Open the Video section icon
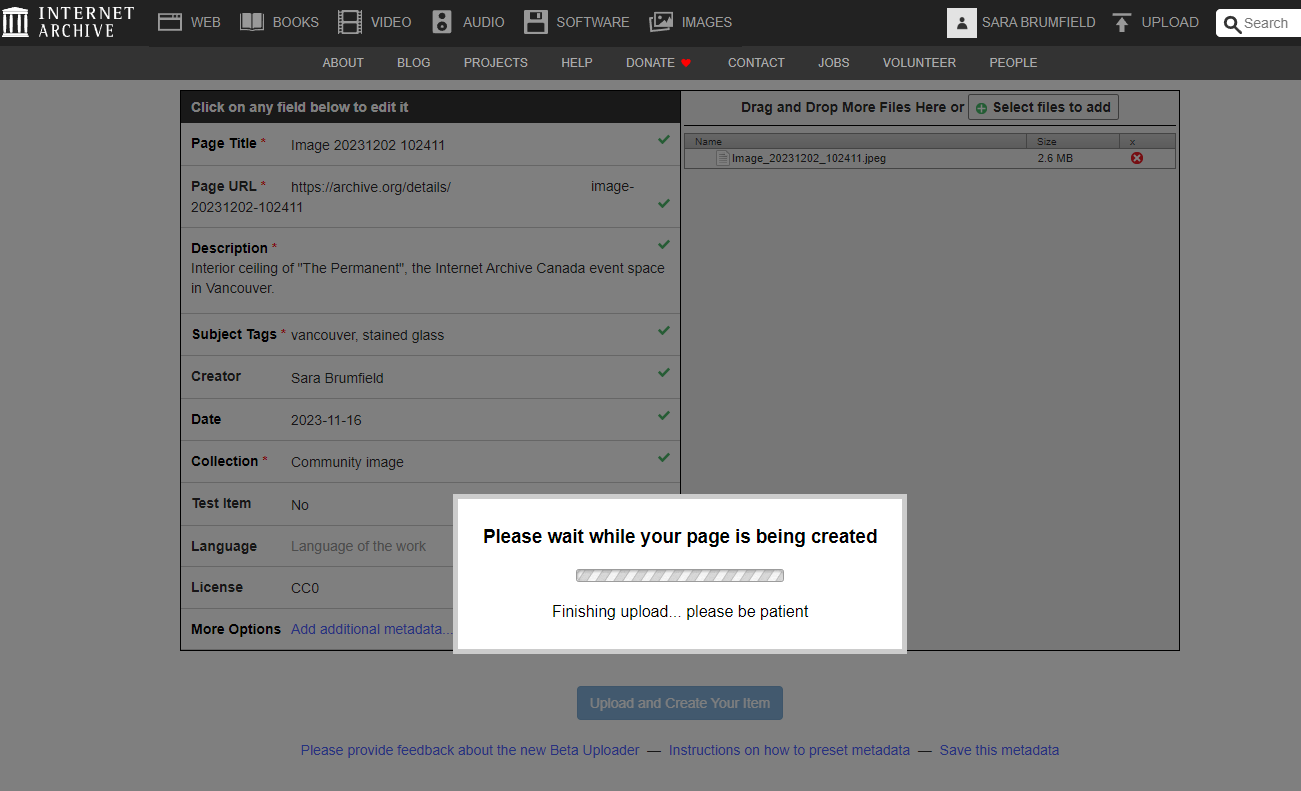 click(350, 22)
